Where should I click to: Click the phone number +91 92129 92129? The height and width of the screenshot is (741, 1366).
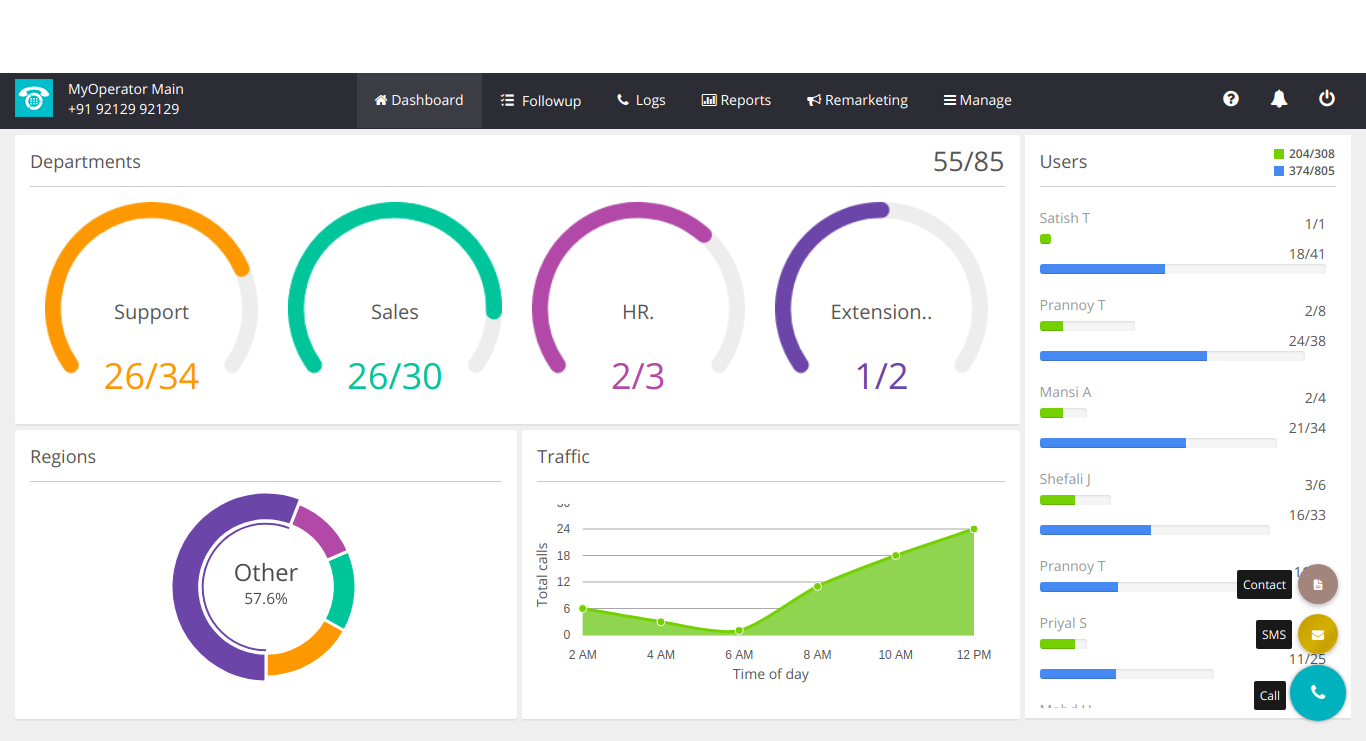123,109
